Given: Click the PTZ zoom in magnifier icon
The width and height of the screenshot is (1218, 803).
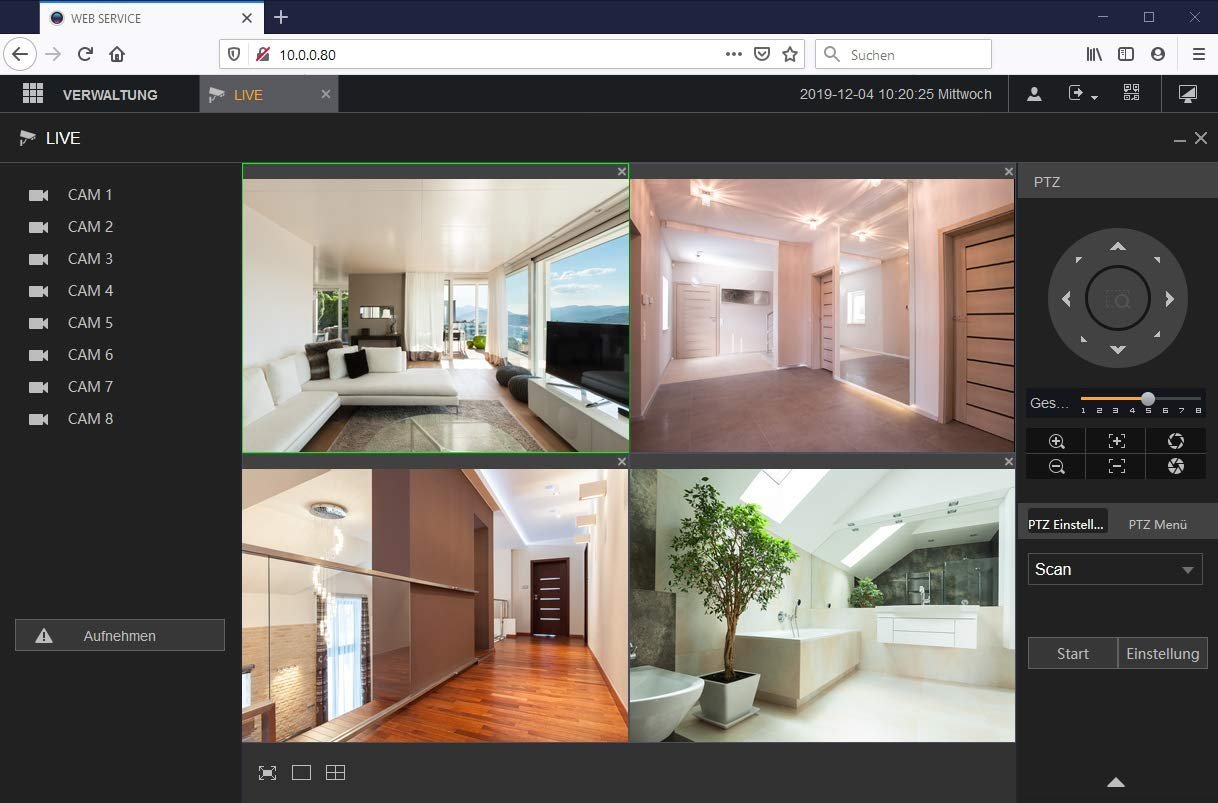Looking at the screenshot, I should coord(1056,441).
